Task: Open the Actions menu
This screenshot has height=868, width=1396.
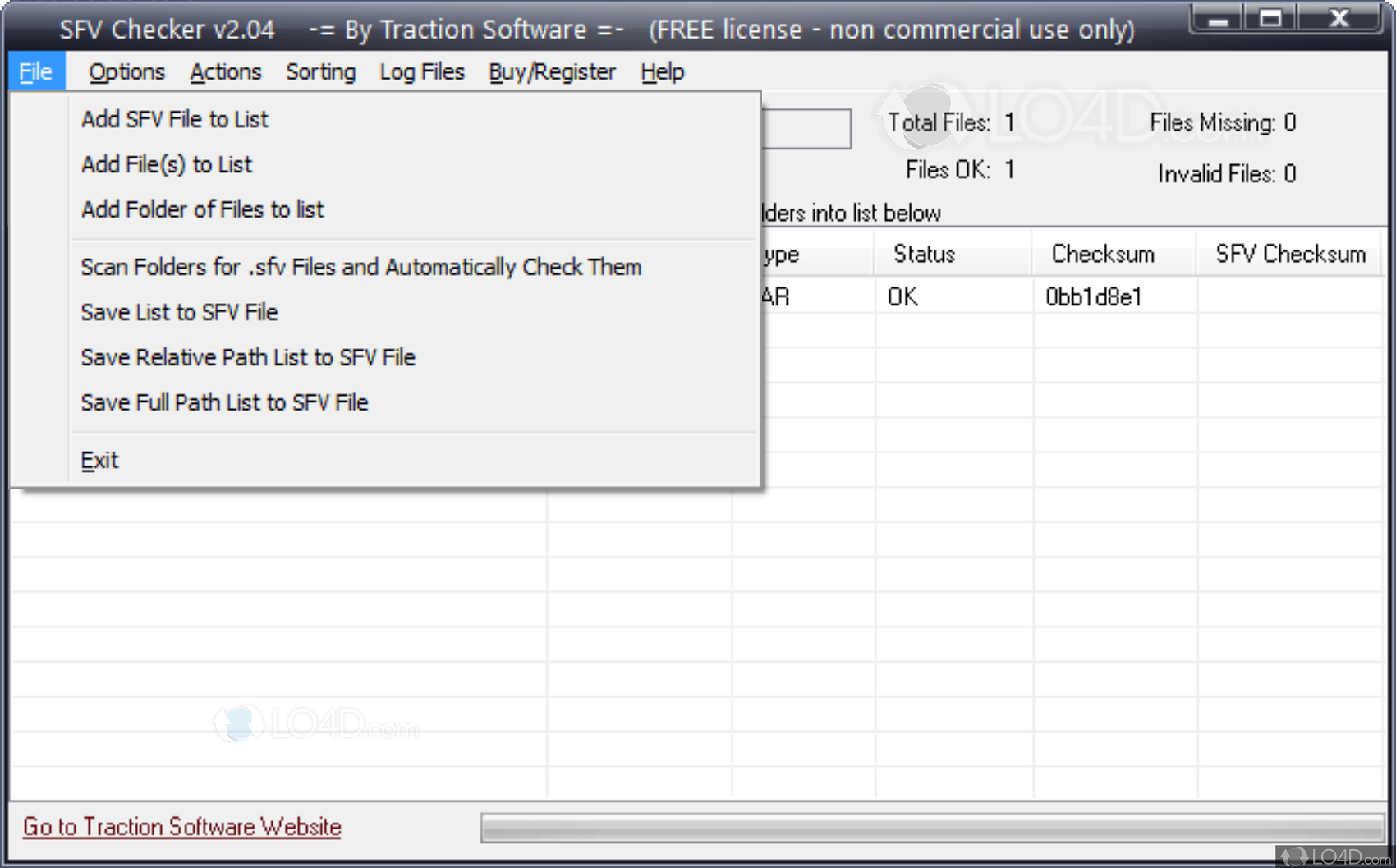Action: [x=225, y=72]
